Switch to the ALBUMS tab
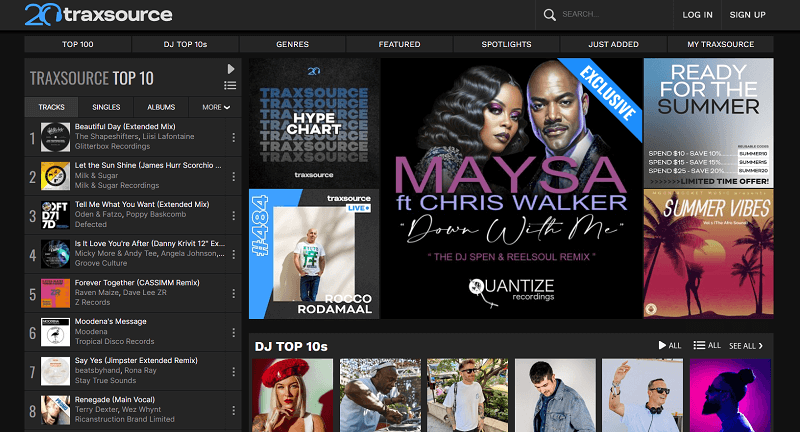The image size is (800, 432). pos(161,107)
